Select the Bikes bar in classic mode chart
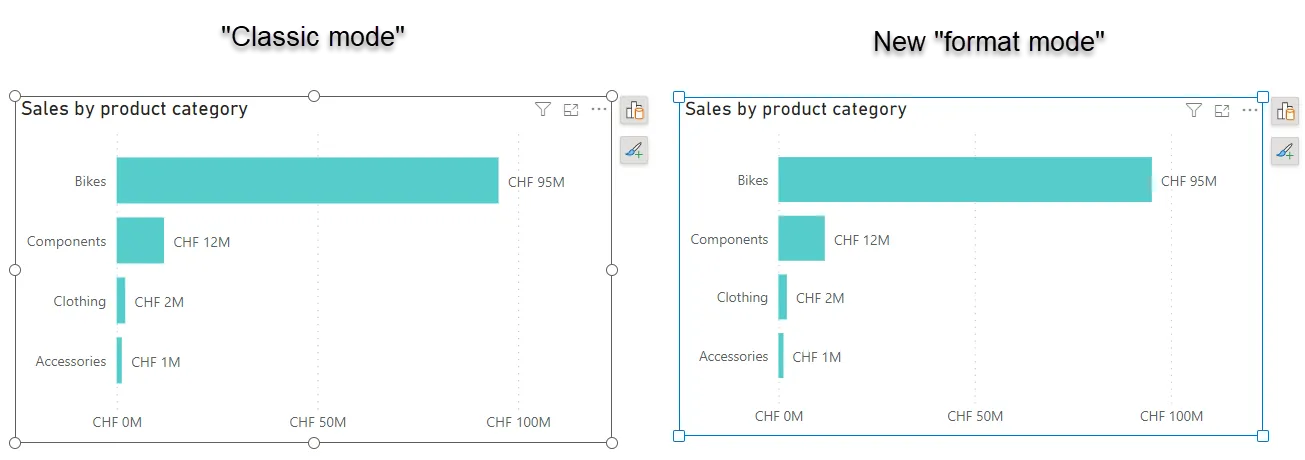The image size is (1305, 460). coord(307,181)
